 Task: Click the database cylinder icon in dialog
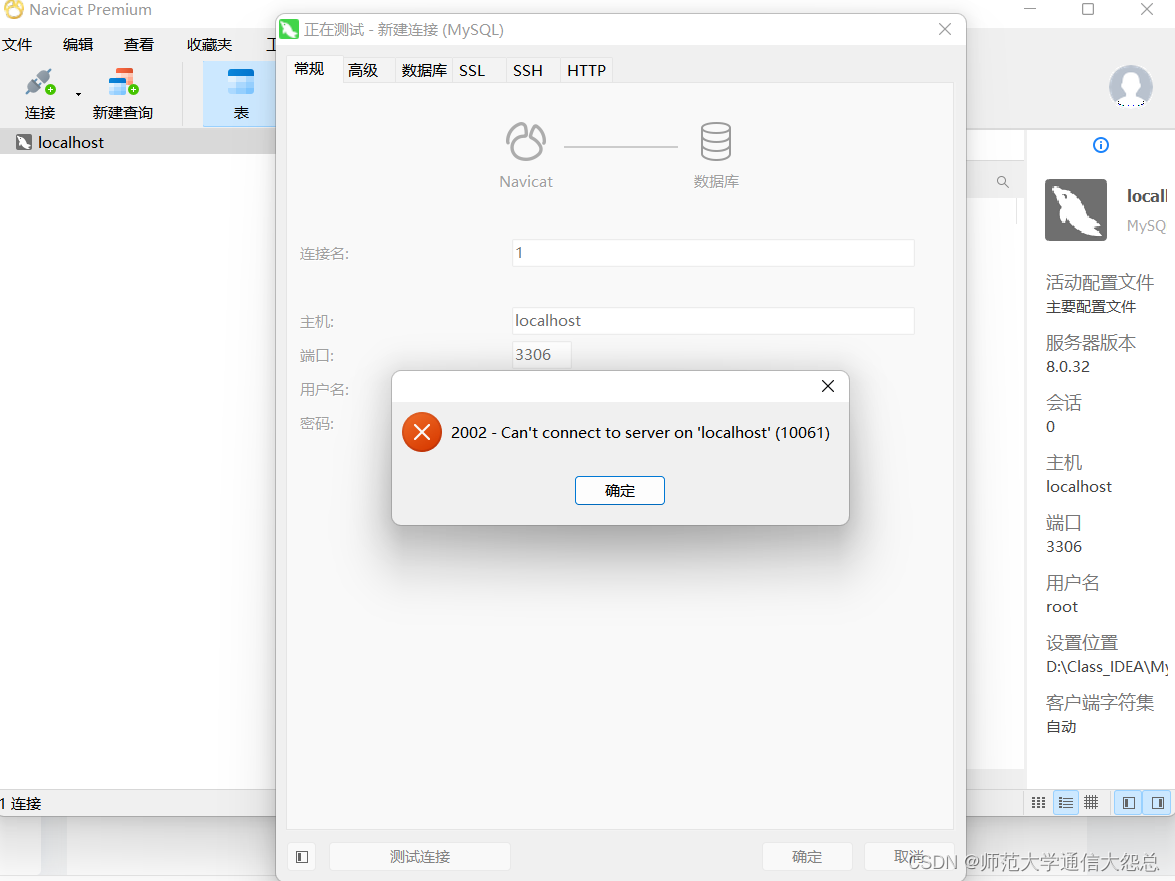(x=716, y=141)
